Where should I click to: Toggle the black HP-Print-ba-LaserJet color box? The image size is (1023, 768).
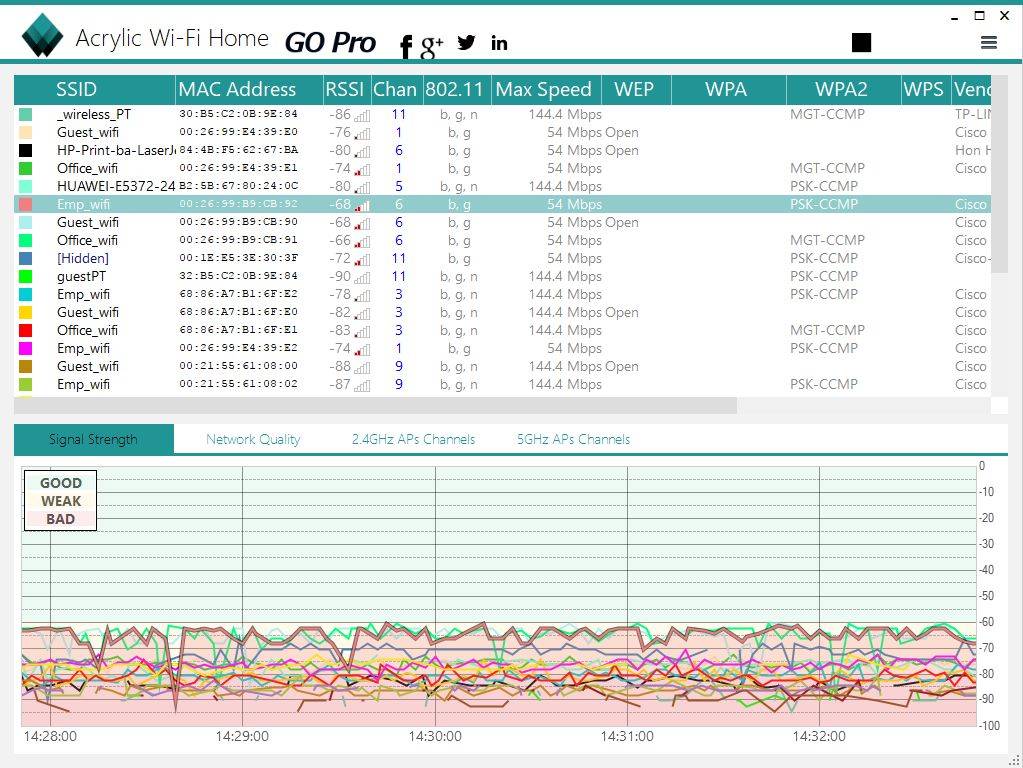[x=25, y=151]
